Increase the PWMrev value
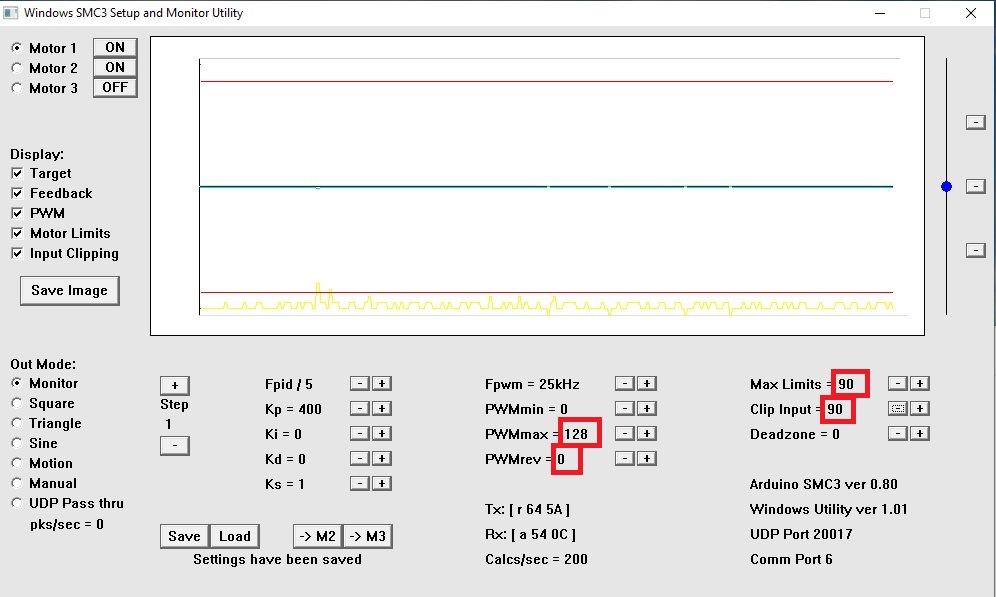Viewport: 996px width, 597px height. (x=647, y=459)
